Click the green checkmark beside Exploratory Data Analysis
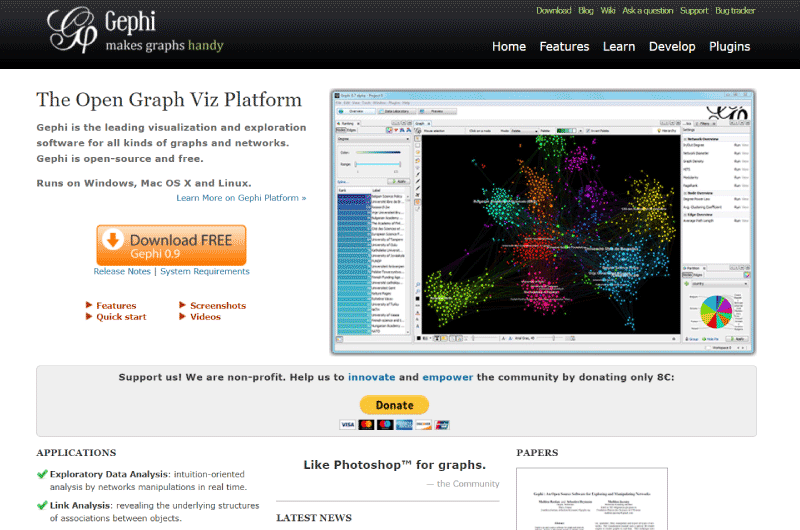The width and height of the screenshot is (800, 530). pyautogui.click(x=42, y=474)
